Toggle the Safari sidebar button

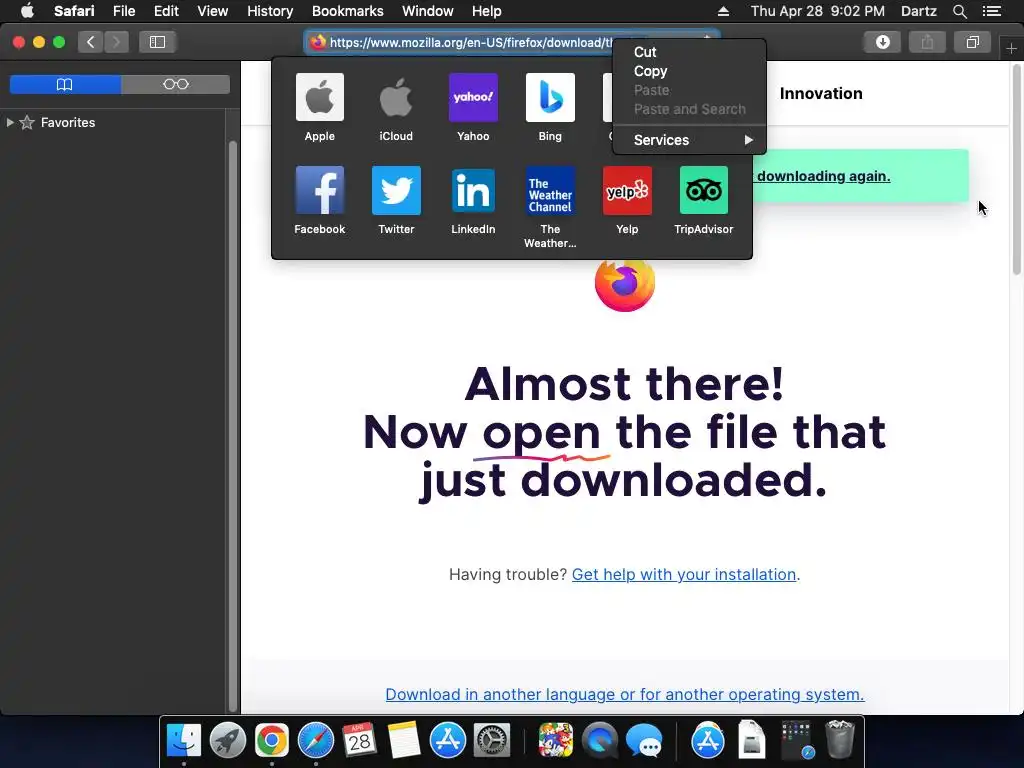pyautogui.click(x=157, y=42)
